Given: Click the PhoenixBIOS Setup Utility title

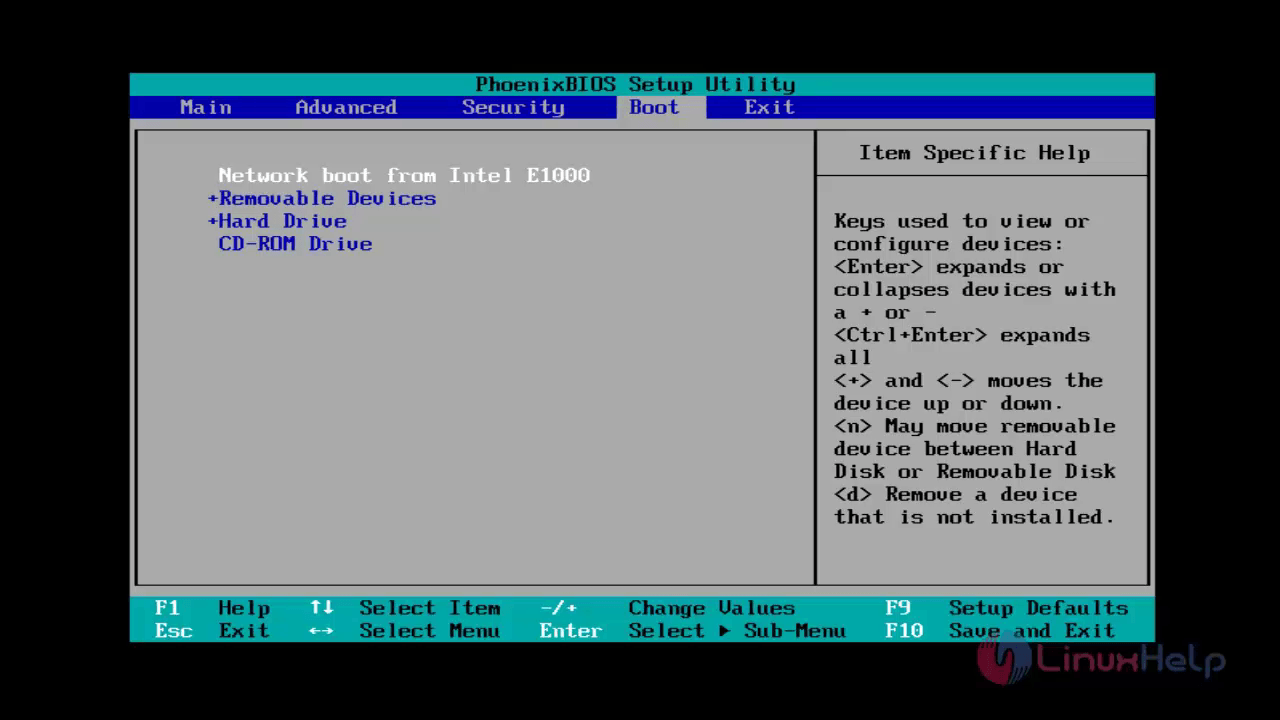Looking at the screenshot, I should tap(635, 84).
